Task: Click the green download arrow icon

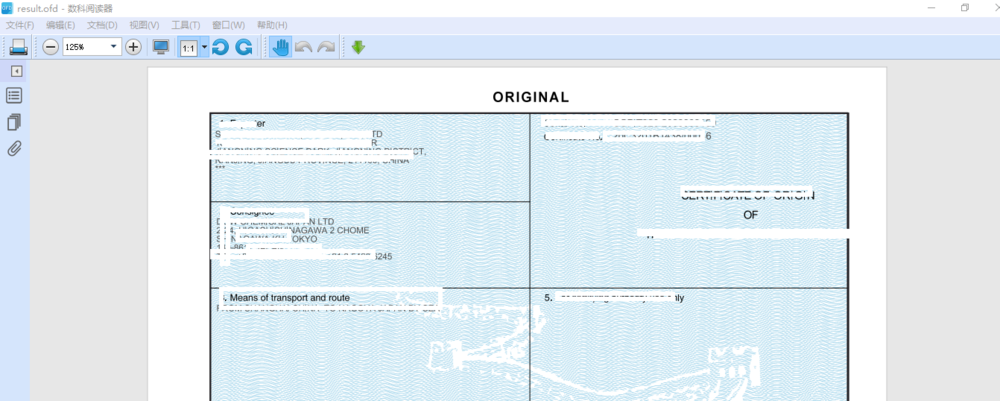Action: (358, 47)
